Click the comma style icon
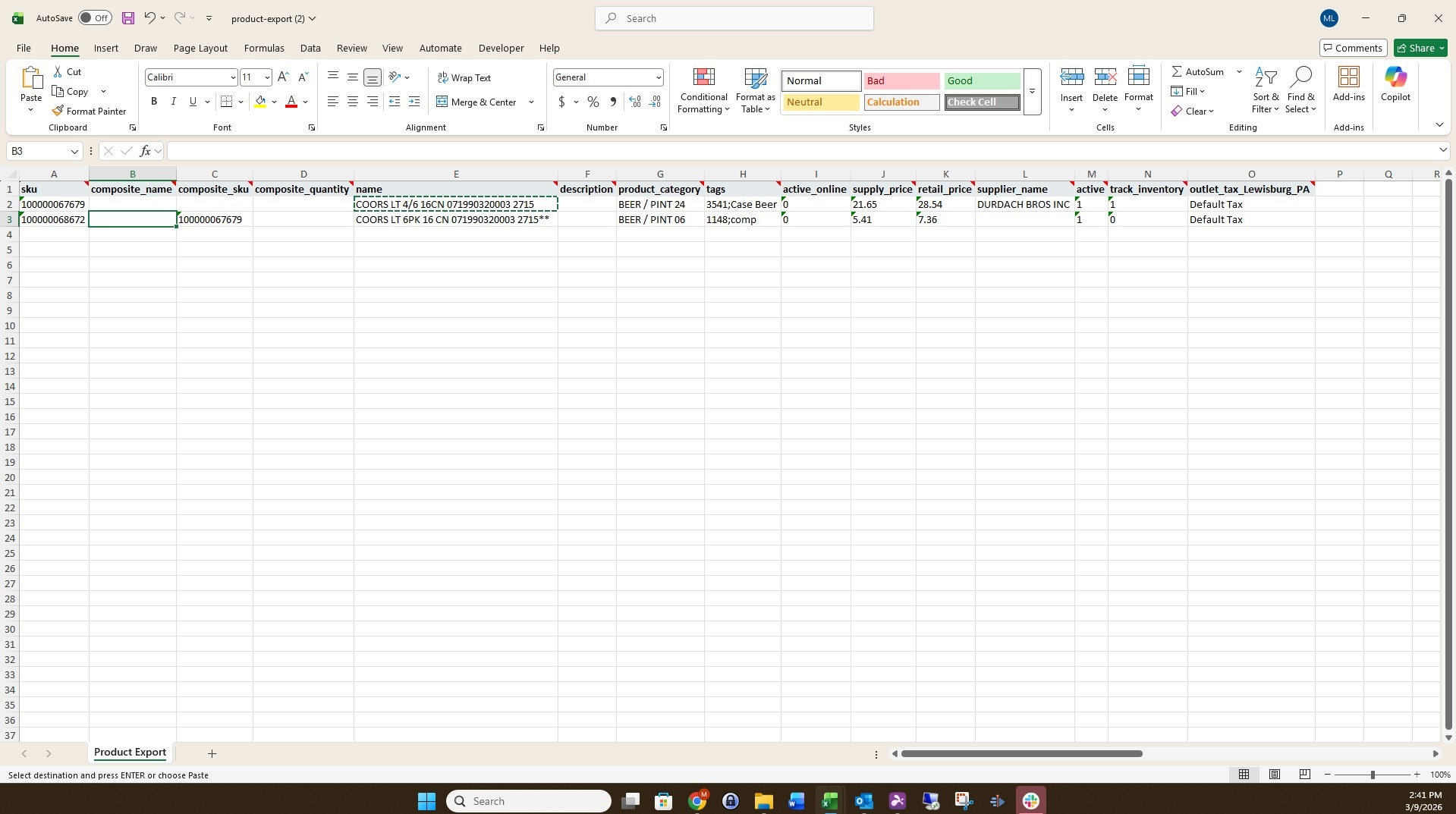The image size is (1456, 814). 613,102
